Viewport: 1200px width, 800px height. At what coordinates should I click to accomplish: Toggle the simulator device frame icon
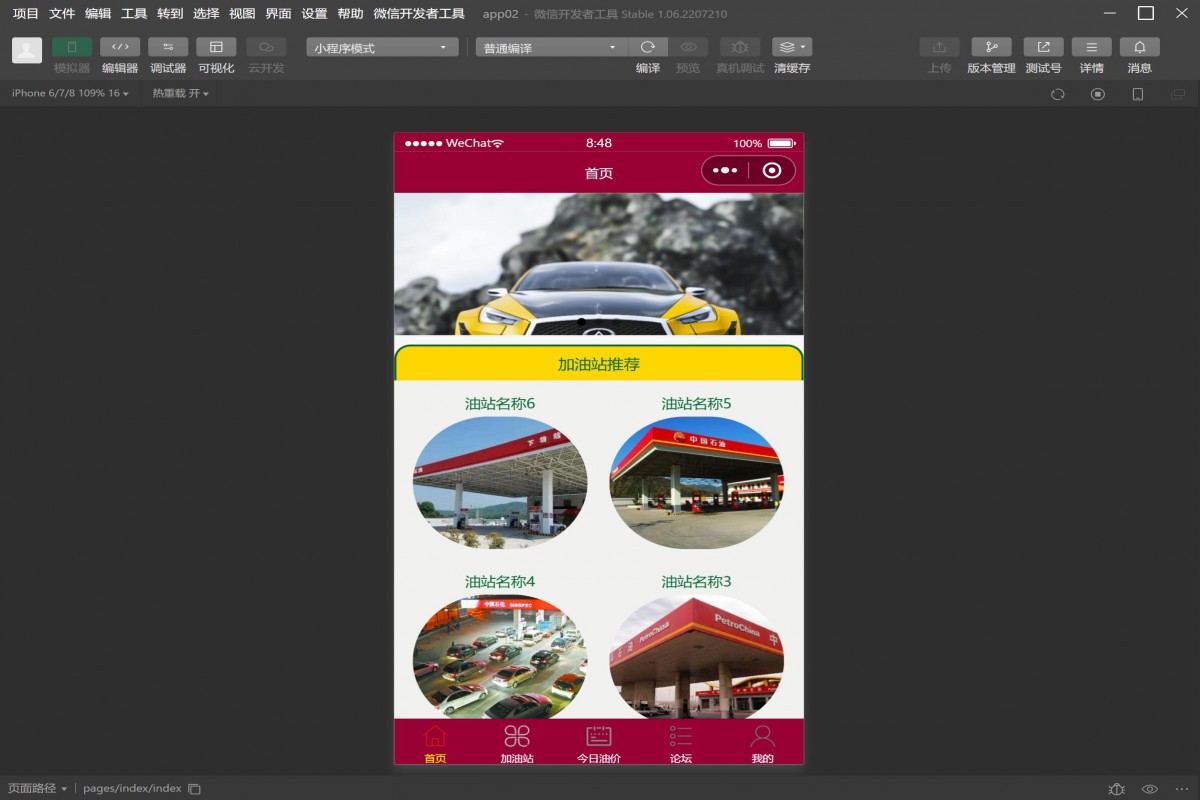tap(1138, 94)
